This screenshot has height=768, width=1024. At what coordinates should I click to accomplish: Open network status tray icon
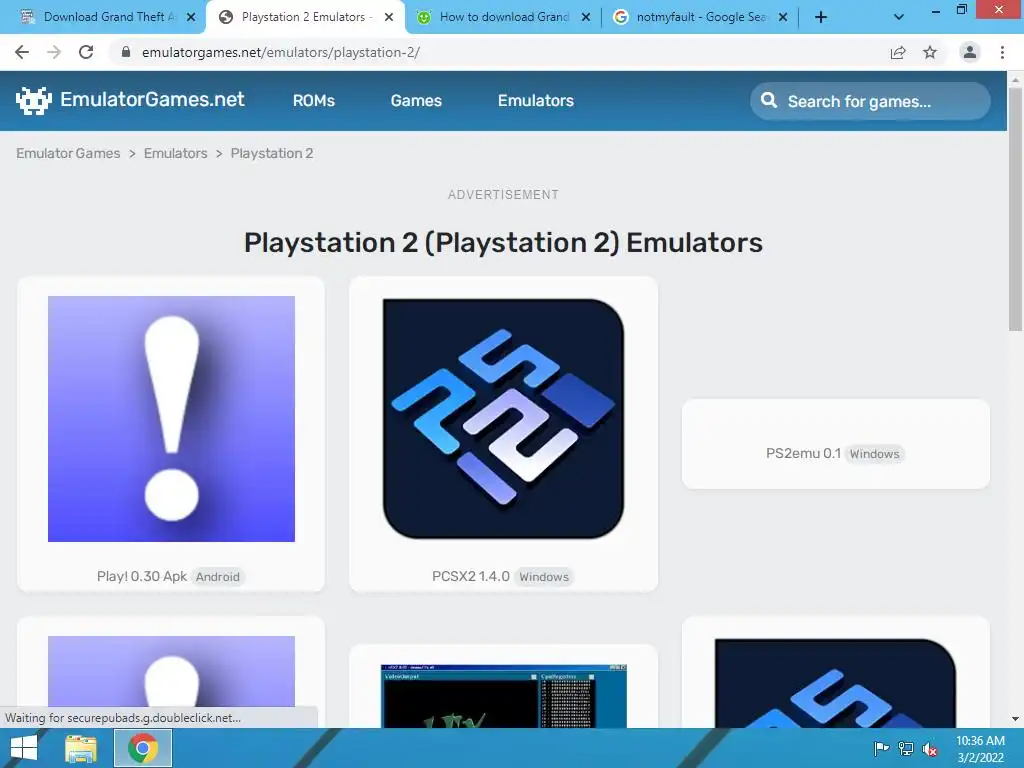[906, 748]
